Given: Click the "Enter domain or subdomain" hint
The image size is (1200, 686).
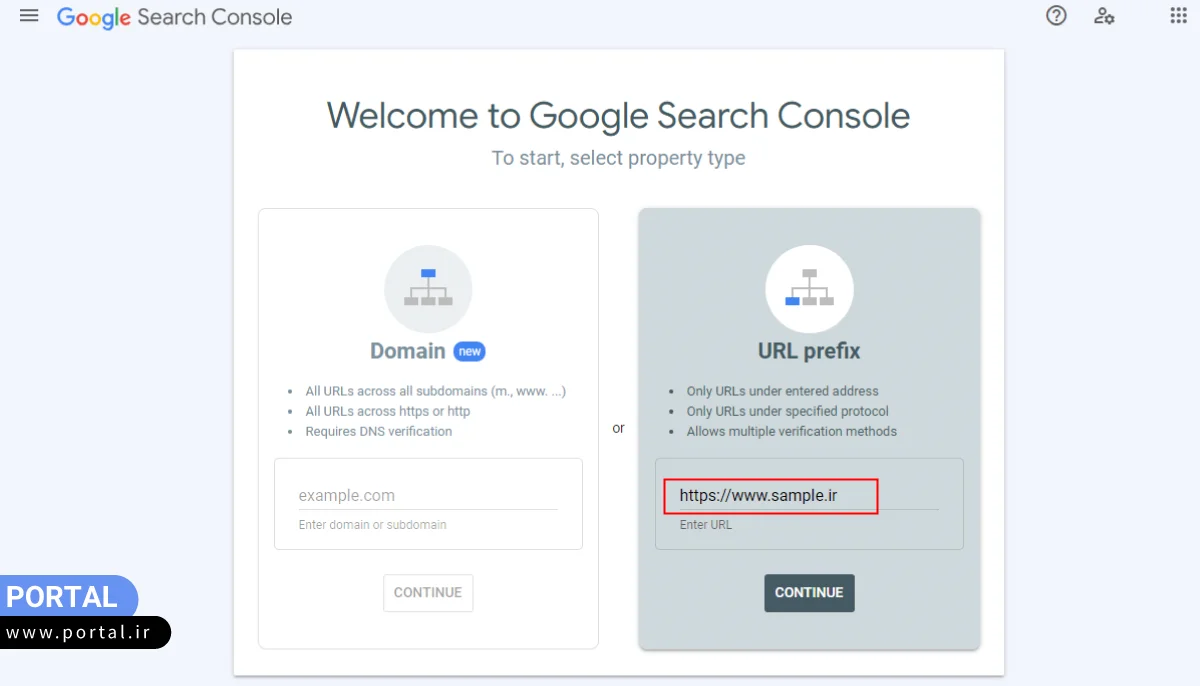Looking at the screenshot, I should point(372,525).
